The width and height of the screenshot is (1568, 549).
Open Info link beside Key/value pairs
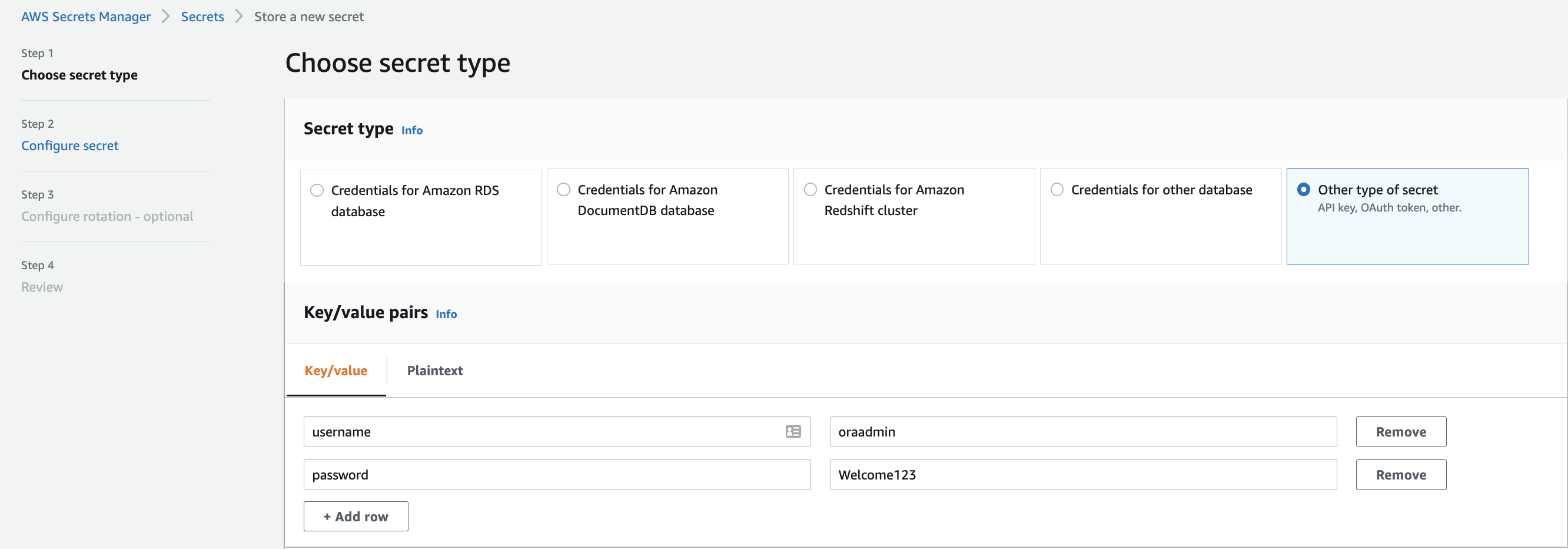pos(446,314)
